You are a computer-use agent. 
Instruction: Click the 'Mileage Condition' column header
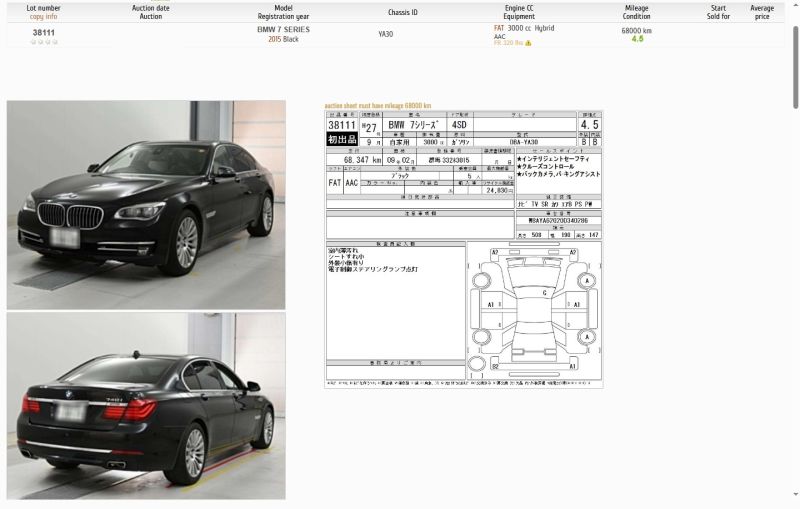(636, 12)
